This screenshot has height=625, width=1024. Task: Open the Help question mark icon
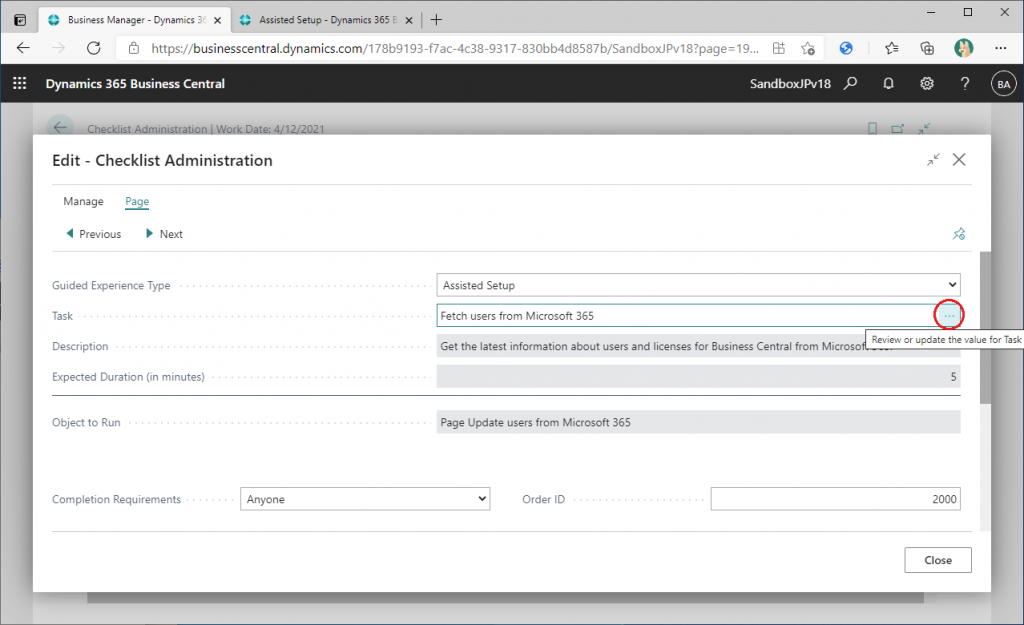click(965, 84)
